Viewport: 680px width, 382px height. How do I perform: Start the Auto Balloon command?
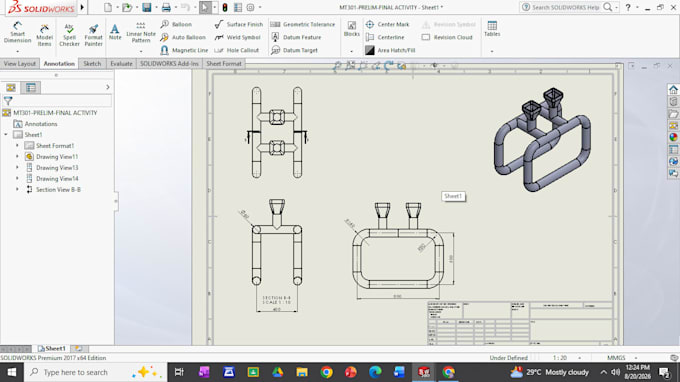pyautogui.click(x=183, y=37)
